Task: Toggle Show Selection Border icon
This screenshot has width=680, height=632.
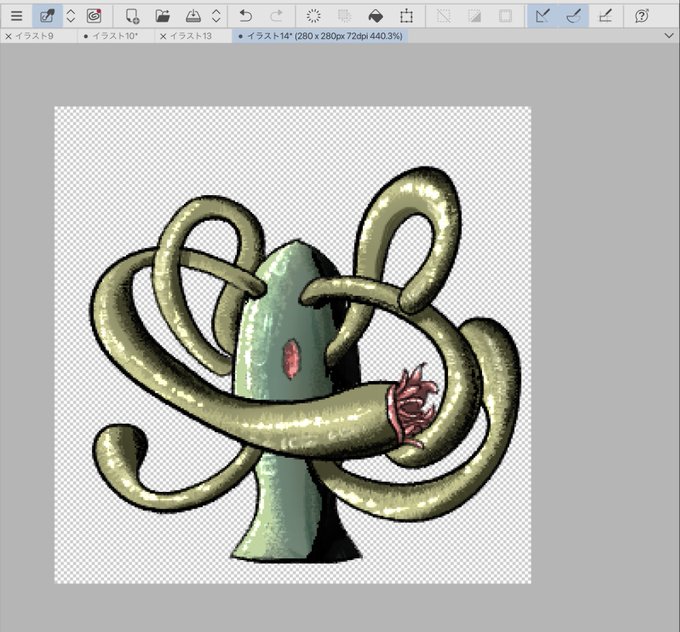Action: pos(505,16)
